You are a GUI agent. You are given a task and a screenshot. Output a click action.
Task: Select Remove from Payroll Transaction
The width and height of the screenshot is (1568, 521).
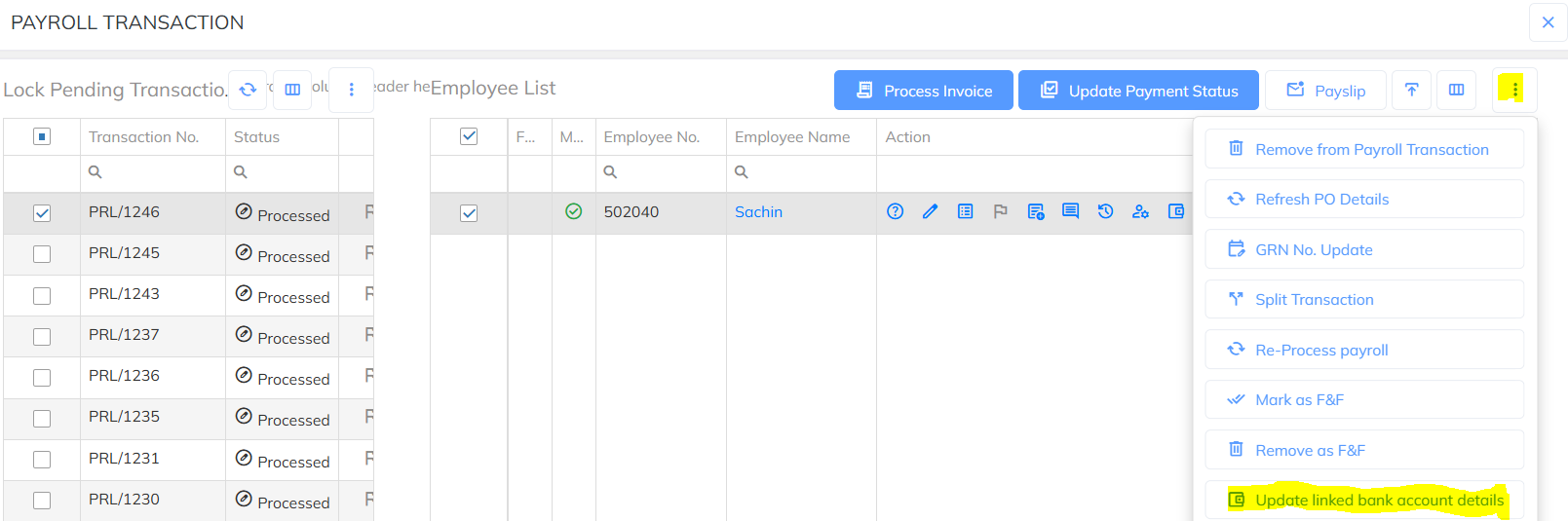1364,149
